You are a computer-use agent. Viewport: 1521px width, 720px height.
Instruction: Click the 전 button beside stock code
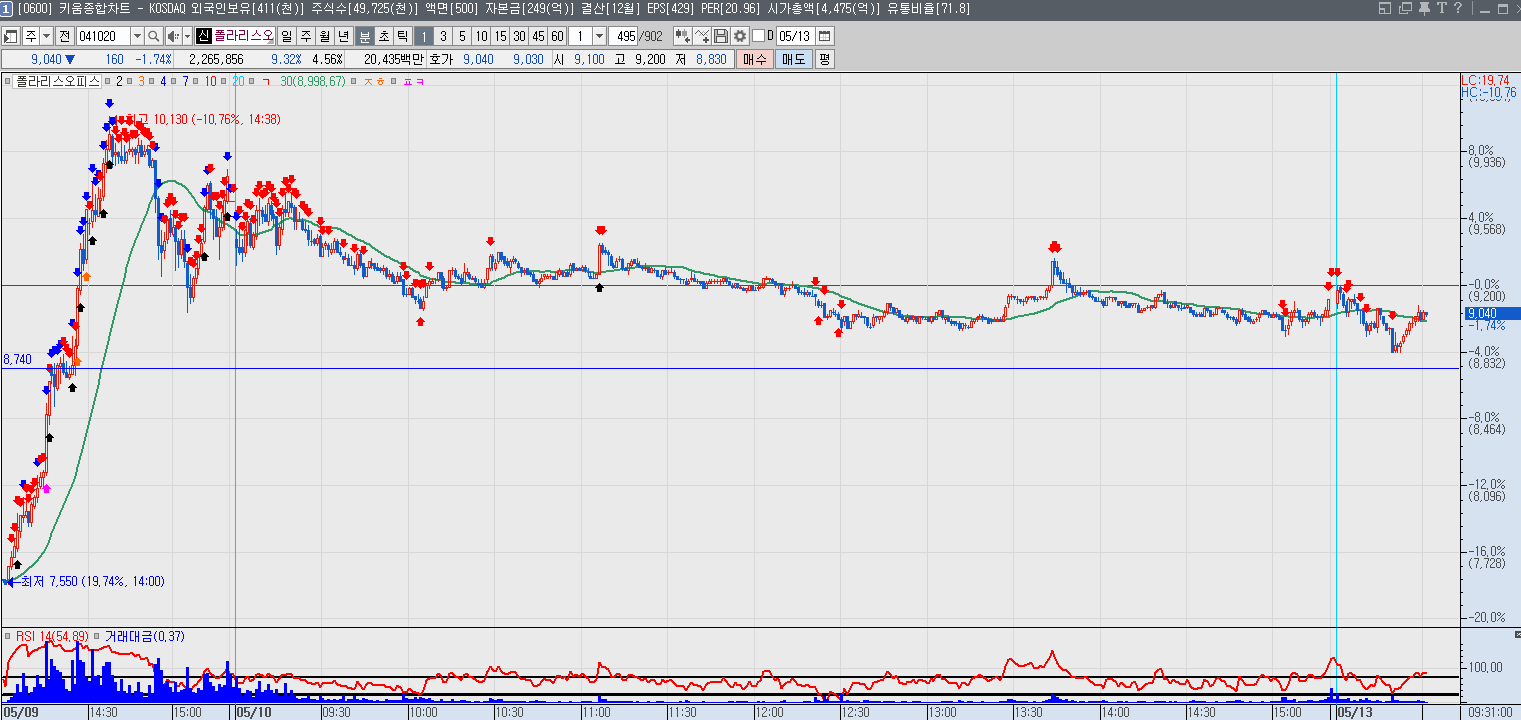point(65,36)
